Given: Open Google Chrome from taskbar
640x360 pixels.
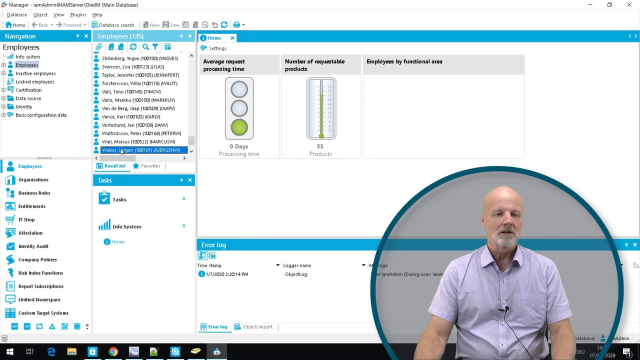Looking at the screenshot, I should click(x=113, y=351).
